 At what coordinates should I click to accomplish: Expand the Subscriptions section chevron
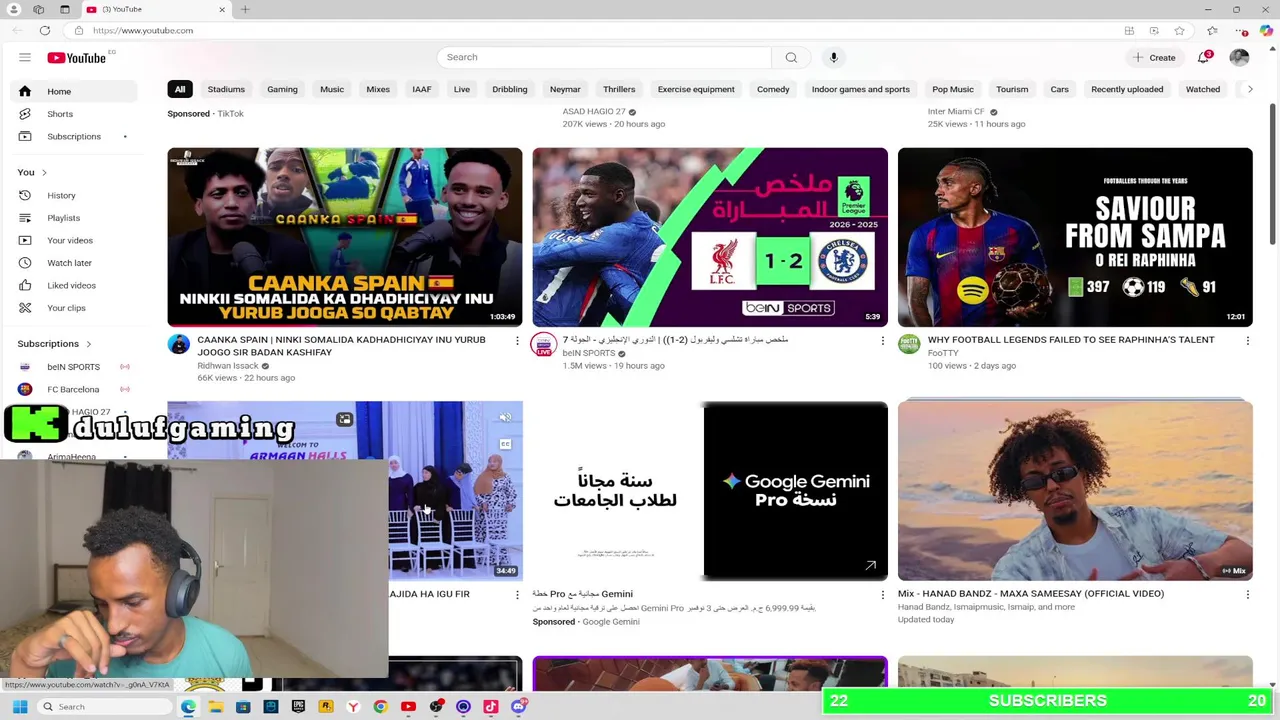point(88,344)
